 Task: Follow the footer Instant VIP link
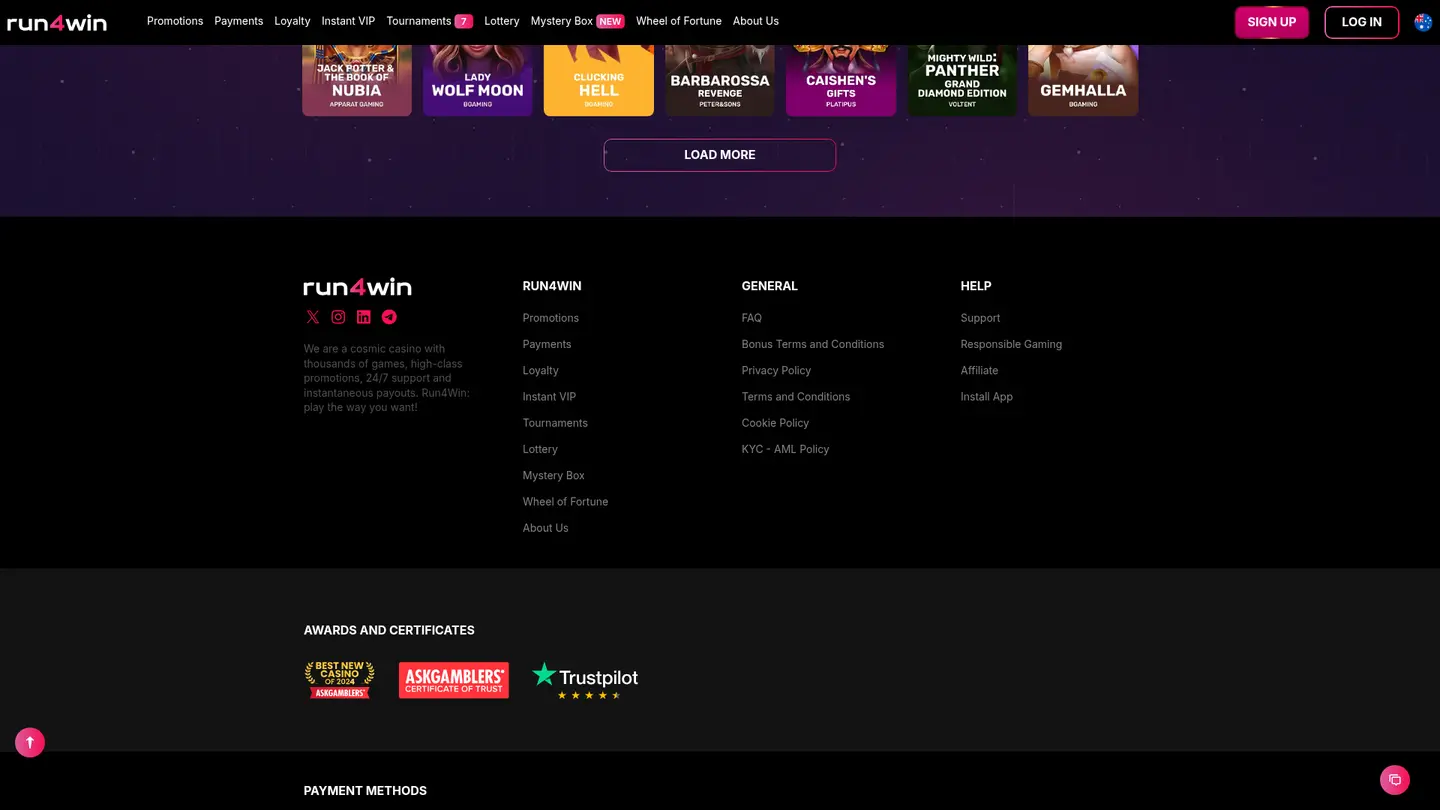pos(549,397)
